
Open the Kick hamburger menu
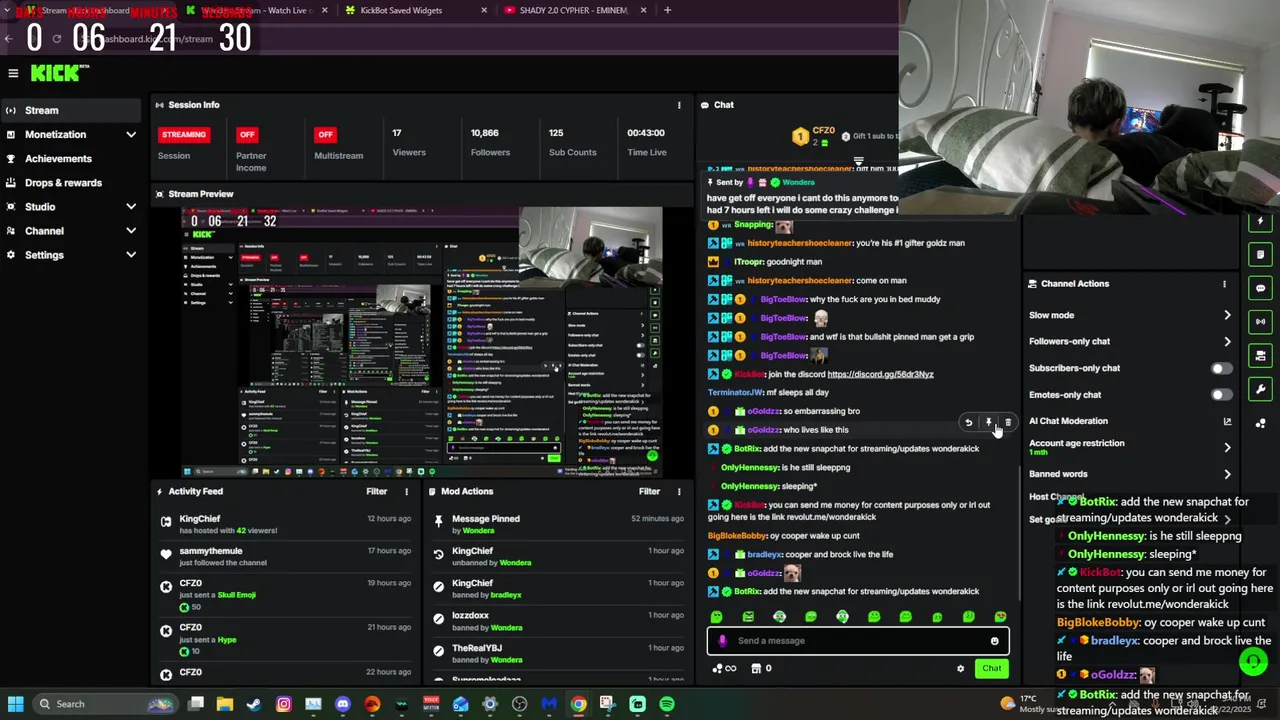(13, 73)
